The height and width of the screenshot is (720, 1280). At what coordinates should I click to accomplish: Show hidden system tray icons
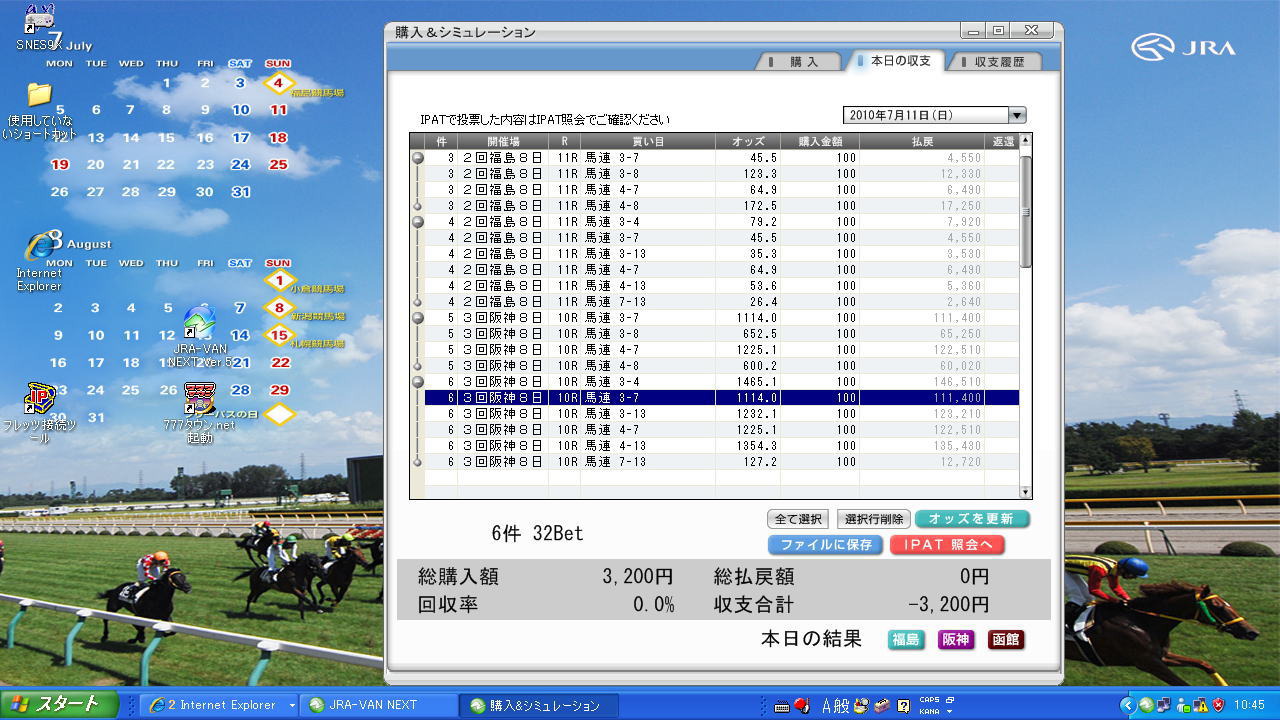[1128, 705]
